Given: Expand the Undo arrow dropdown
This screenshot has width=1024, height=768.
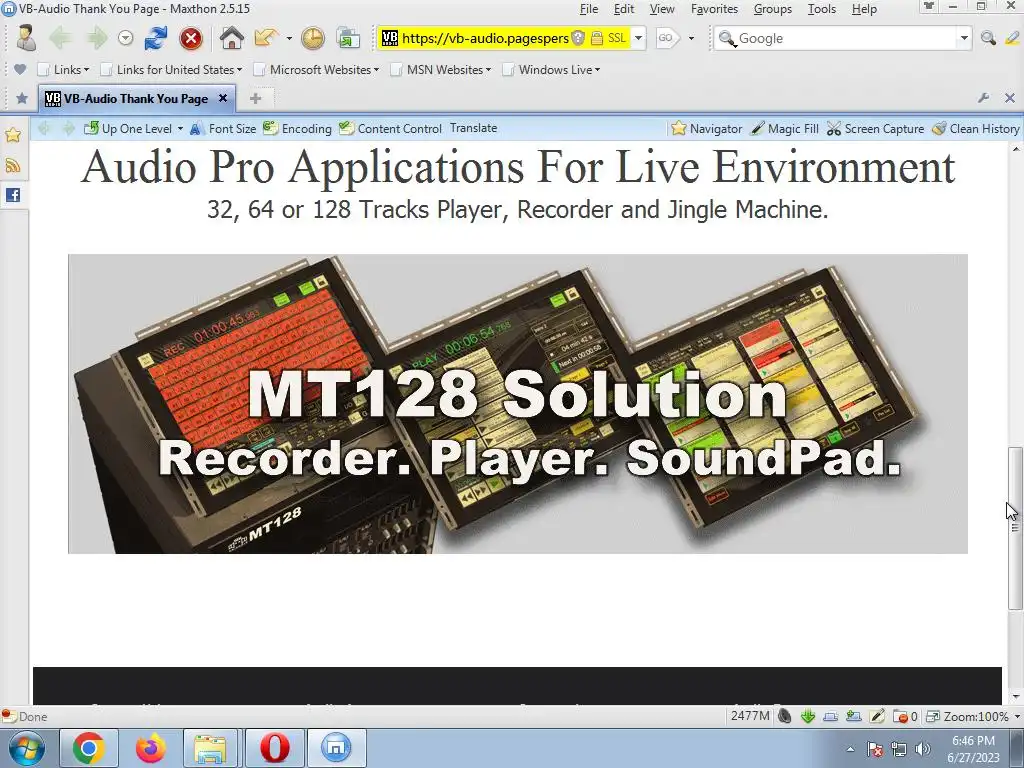Looking at the screenshot, I should click(289, 39).
